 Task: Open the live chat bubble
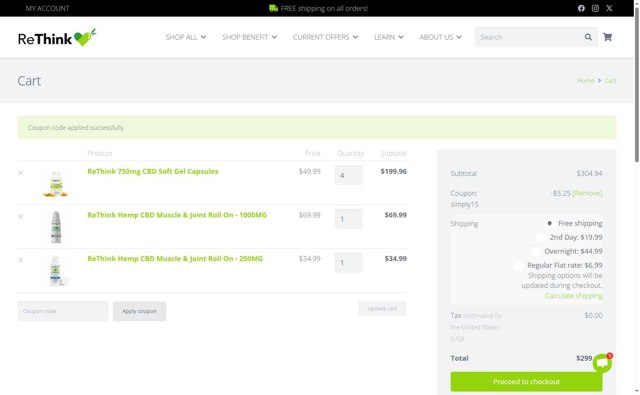[x=602, y=363]
